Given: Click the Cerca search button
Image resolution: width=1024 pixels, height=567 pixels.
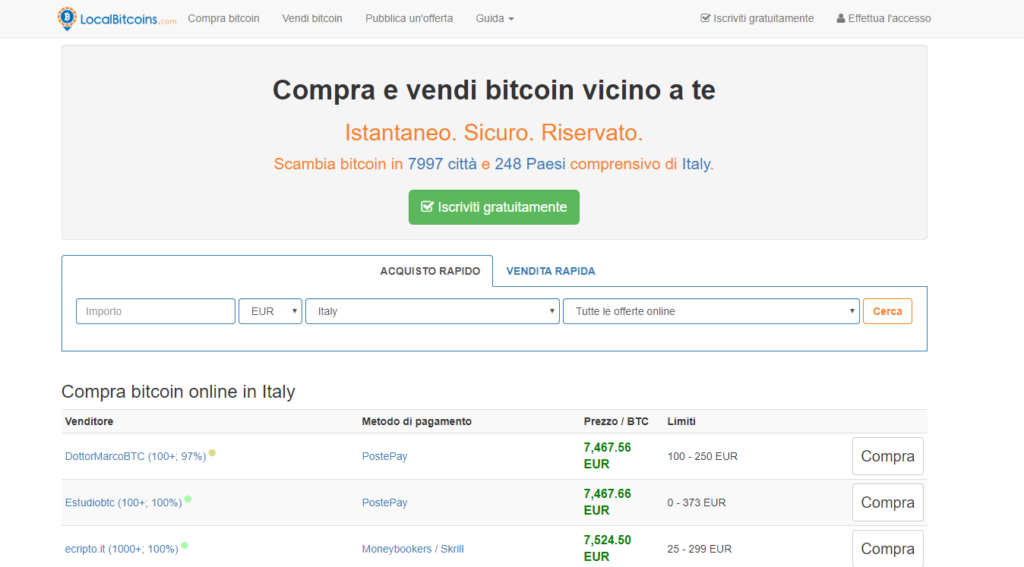Looking at the screenshot, I should (888, 311).
